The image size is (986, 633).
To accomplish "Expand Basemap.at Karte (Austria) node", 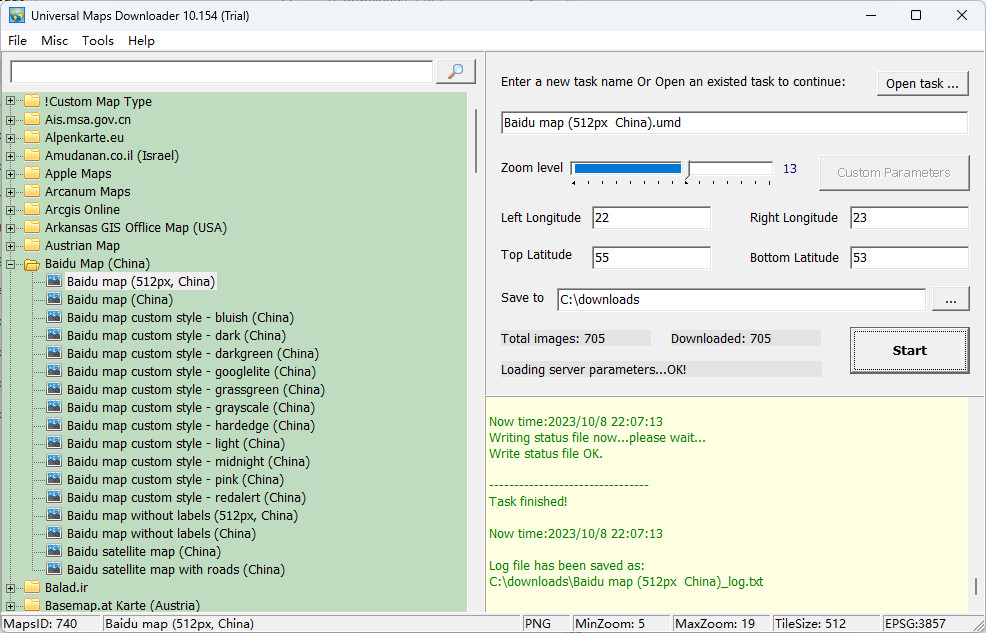I will (10, 606).
